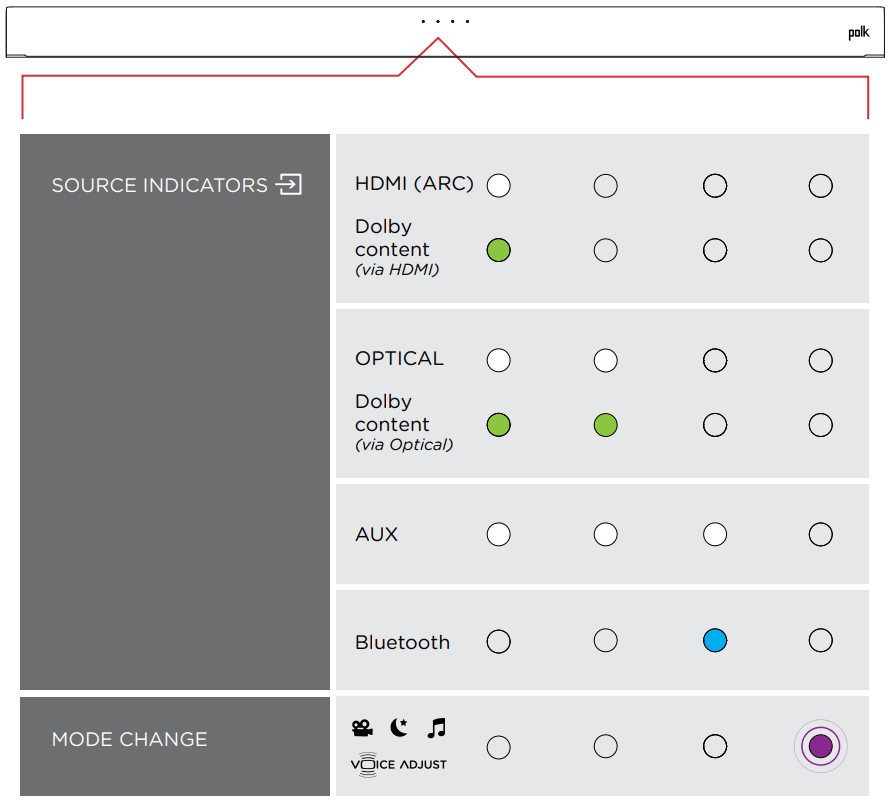Image resolution: width=891 pixels, height=801 pixels.
Task: Click the night mode moon icon
Action: (399, 728)
